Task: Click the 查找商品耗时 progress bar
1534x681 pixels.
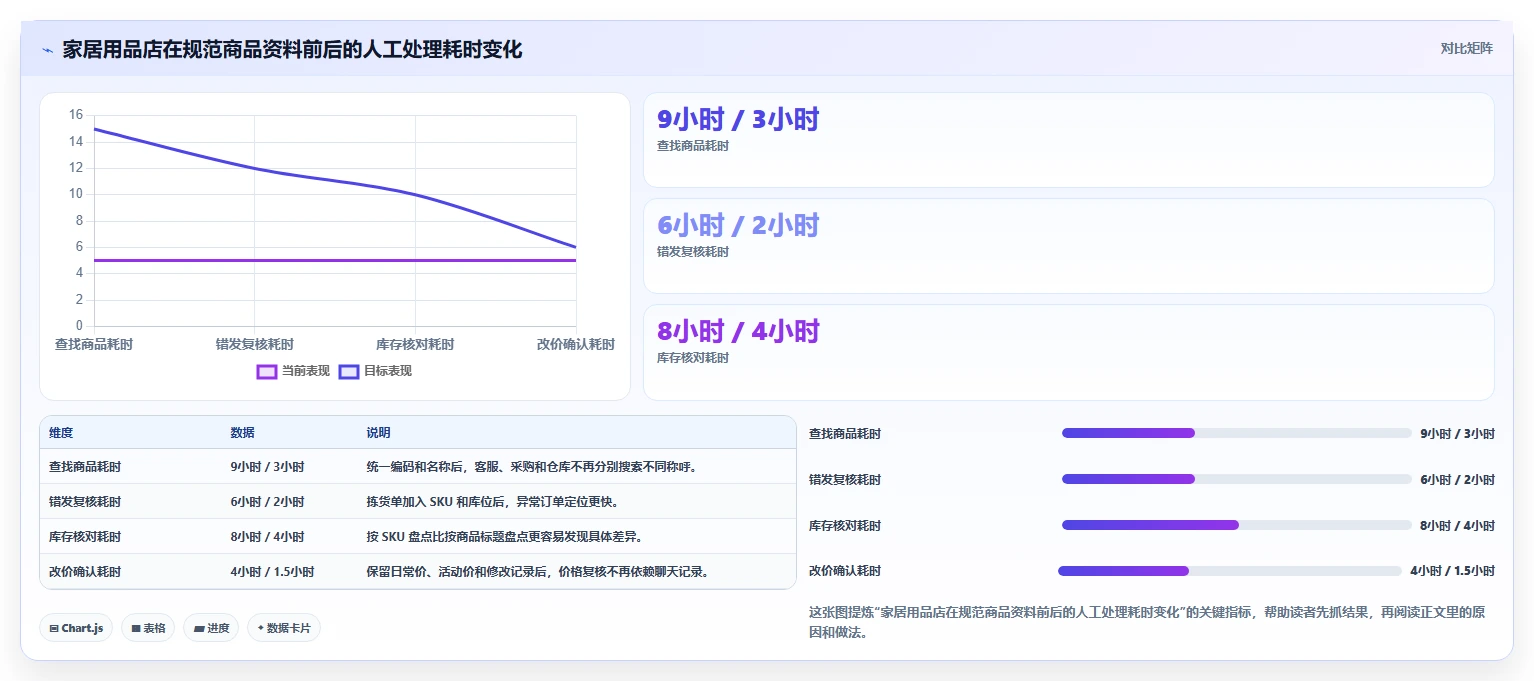Action: (x=1236, y=433)
